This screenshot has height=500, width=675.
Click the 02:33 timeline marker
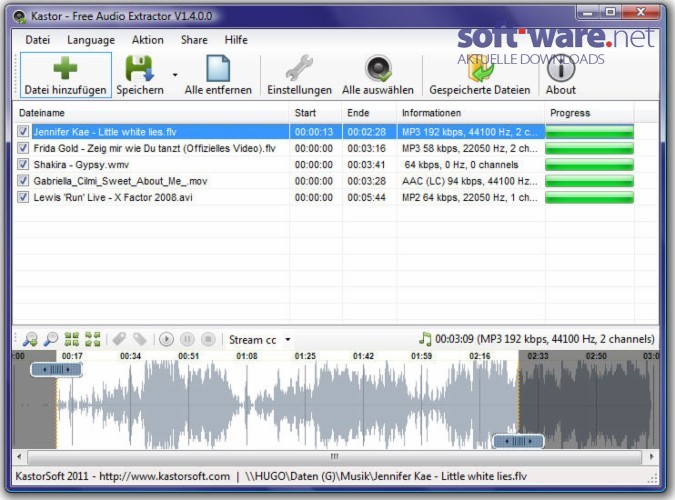(538, 356)
